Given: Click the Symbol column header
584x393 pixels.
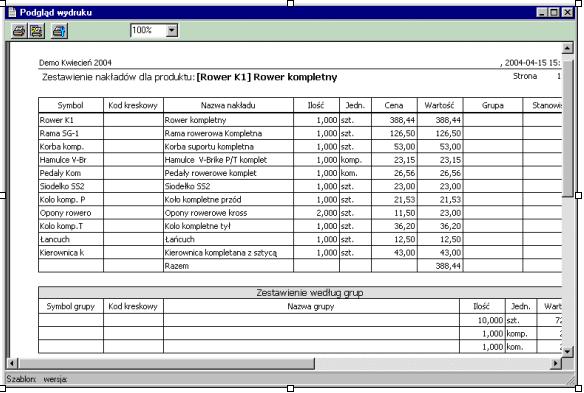Looking at the screenshot, I should coord(71,105).
